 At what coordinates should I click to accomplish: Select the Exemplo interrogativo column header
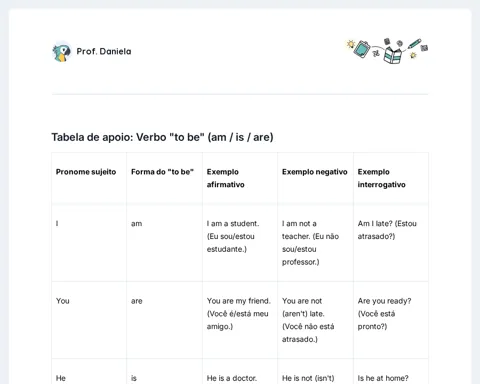click(391, 178)
